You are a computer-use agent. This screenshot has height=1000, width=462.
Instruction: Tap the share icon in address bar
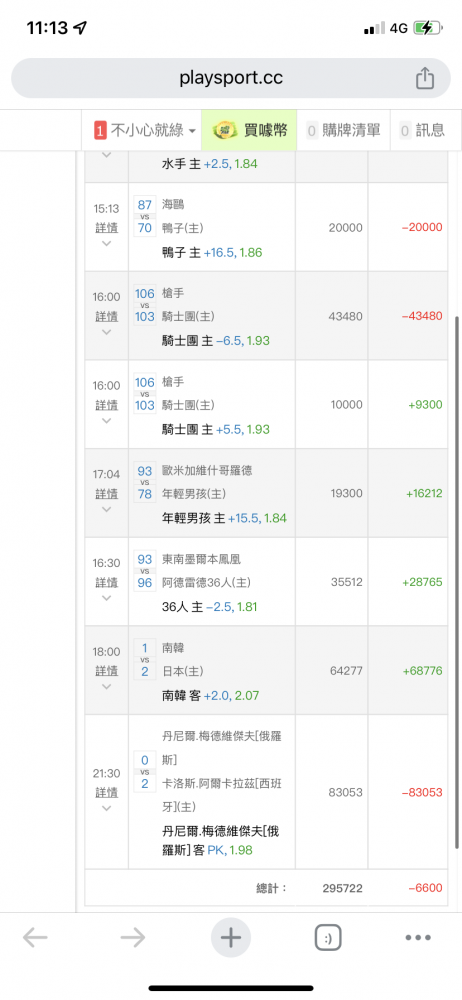point(425,79)
